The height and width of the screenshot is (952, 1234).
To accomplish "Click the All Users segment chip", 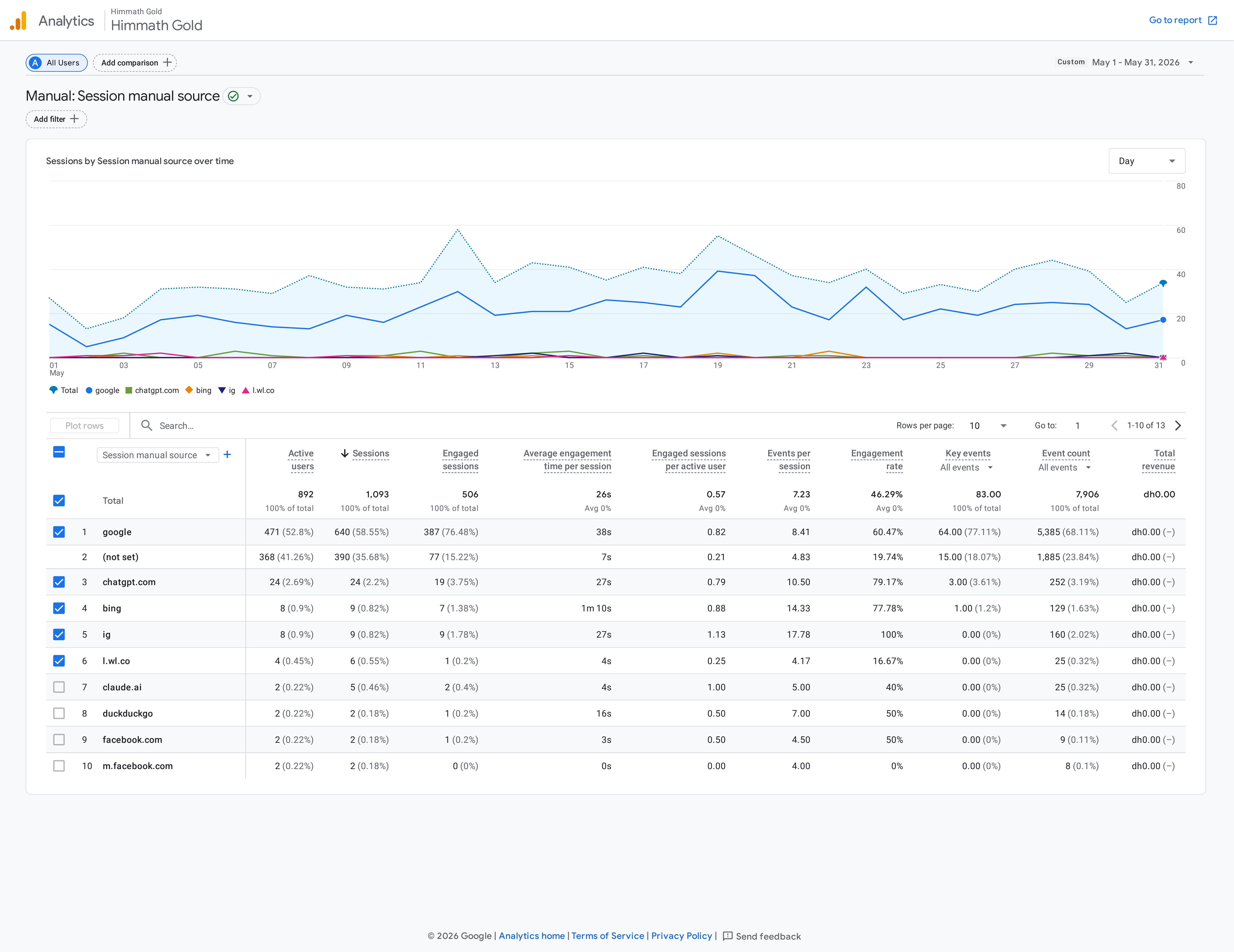I will (x=57, y=63).
